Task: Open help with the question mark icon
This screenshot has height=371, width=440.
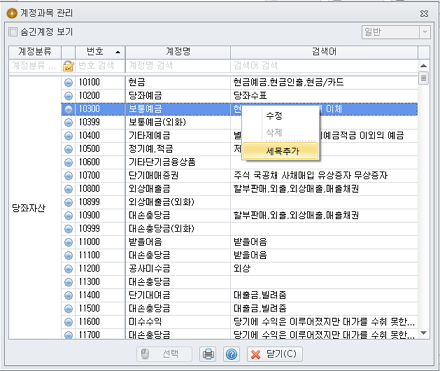Action: 231,354
